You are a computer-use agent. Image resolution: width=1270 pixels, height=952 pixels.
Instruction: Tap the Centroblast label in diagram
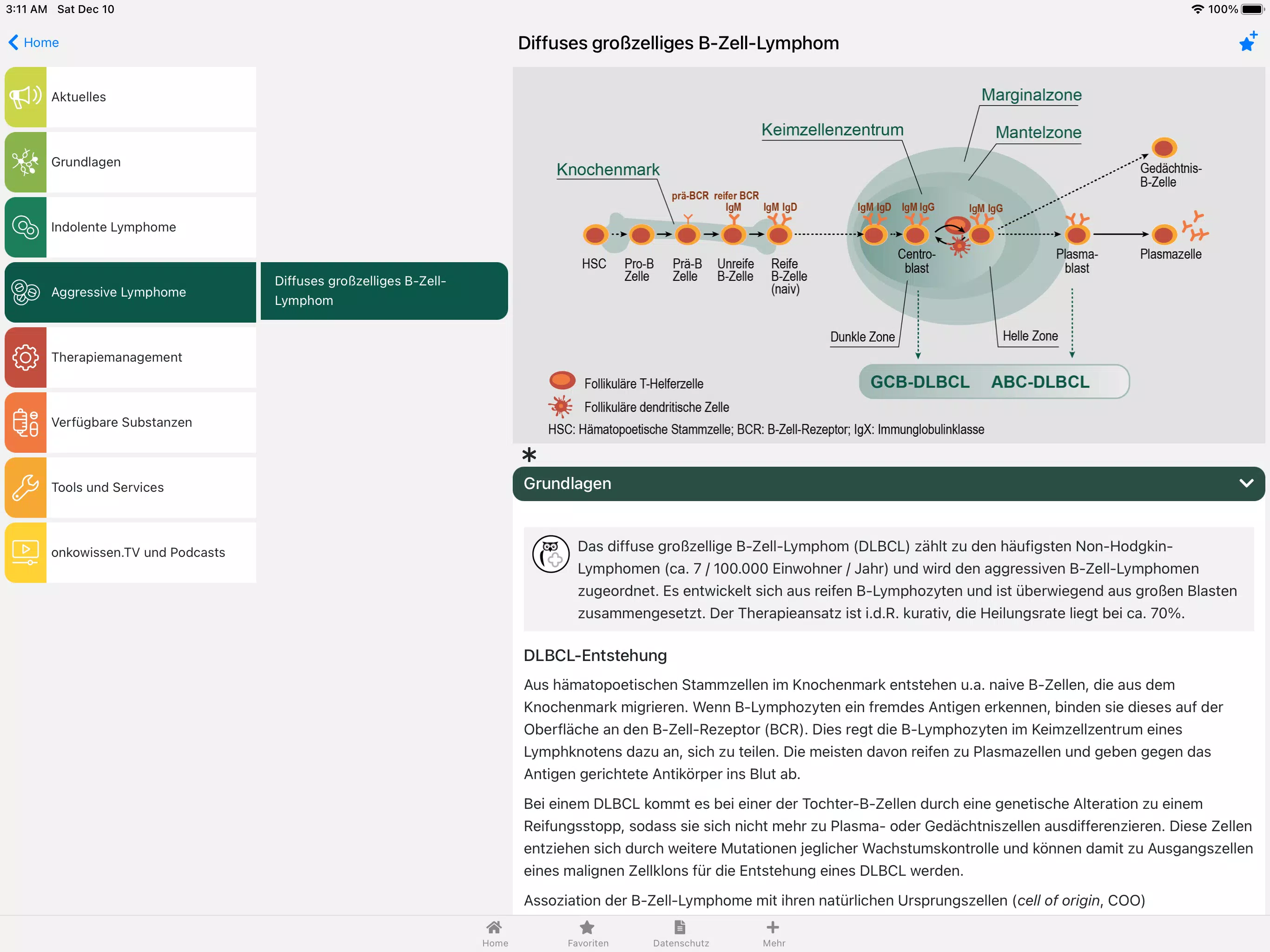click(x=916, y=261)
